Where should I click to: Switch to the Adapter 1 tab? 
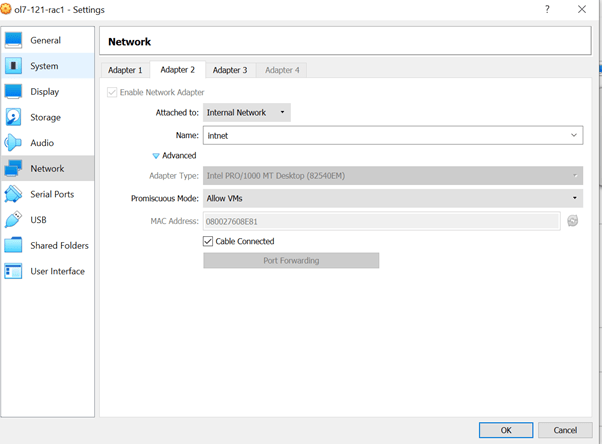[125, 70]
